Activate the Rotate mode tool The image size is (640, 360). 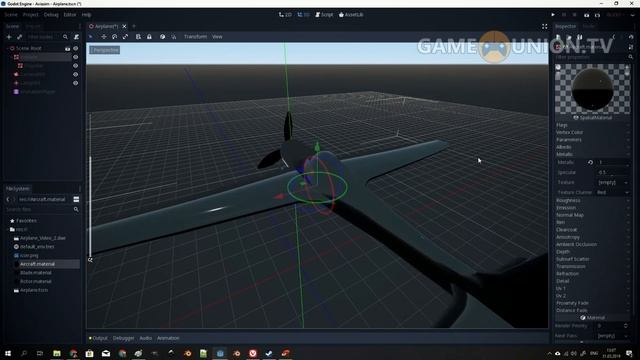(x=115, y=37)
